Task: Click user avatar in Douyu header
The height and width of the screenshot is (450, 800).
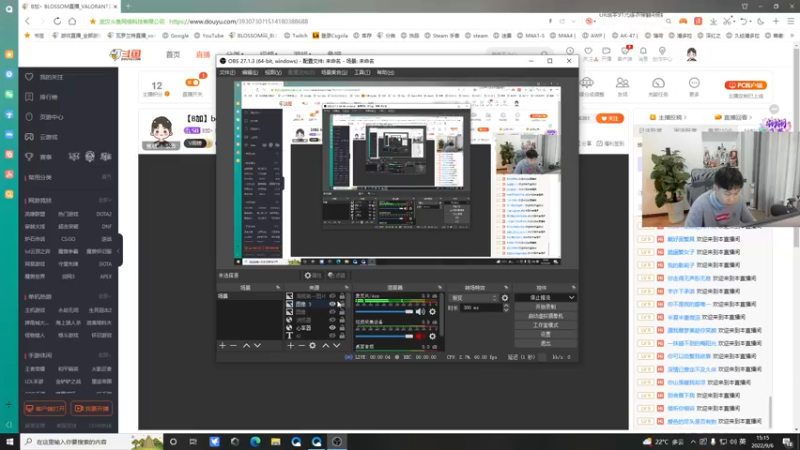Action: 691,54
